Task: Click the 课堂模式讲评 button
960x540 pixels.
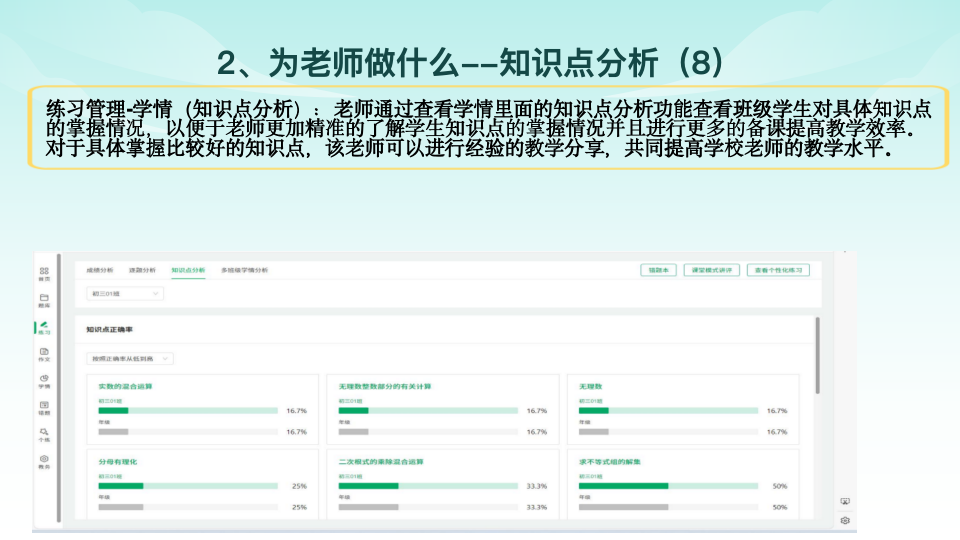Action: [713, 270]
